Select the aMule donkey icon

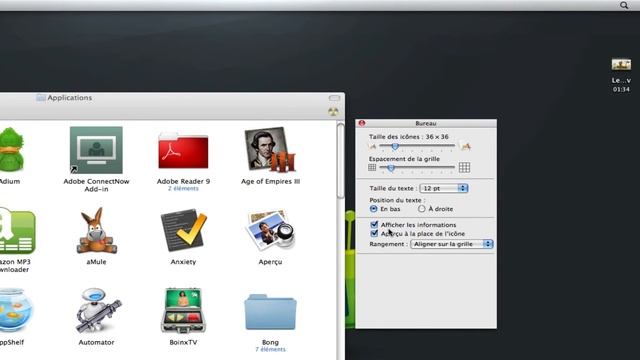(96, 231)
